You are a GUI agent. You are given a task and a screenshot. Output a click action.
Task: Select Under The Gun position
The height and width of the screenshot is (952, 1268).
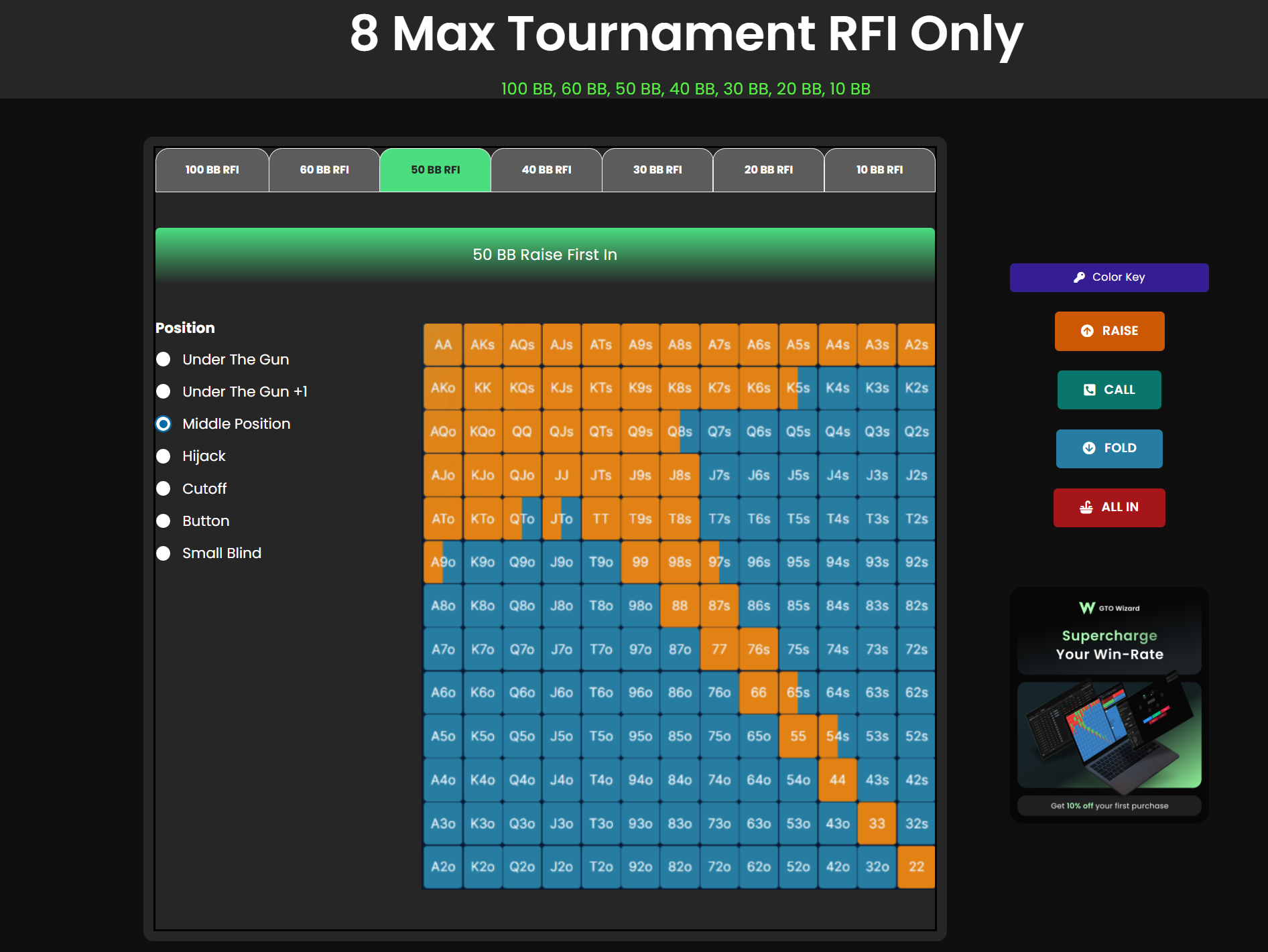point(163,359)
